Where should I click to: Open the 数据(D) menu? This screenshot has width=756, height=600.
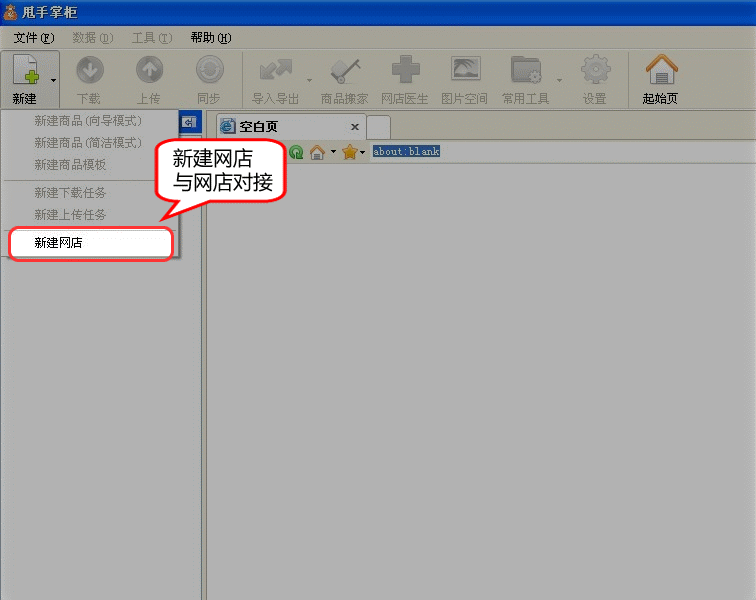click(x=93, y=38)
